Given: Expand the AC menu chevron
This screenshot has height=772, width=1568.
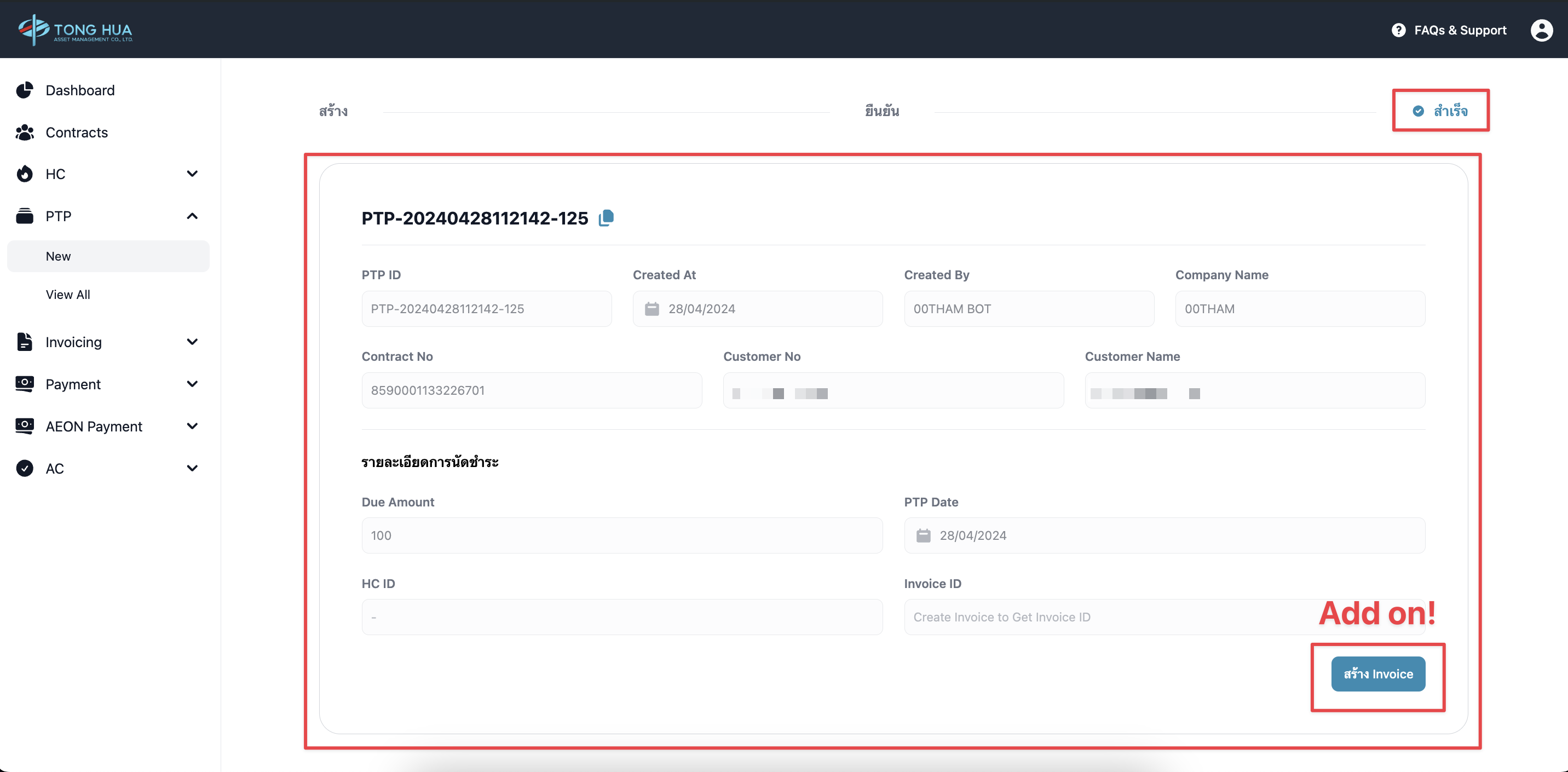Looking at the screenshot, I should point(192,468).
